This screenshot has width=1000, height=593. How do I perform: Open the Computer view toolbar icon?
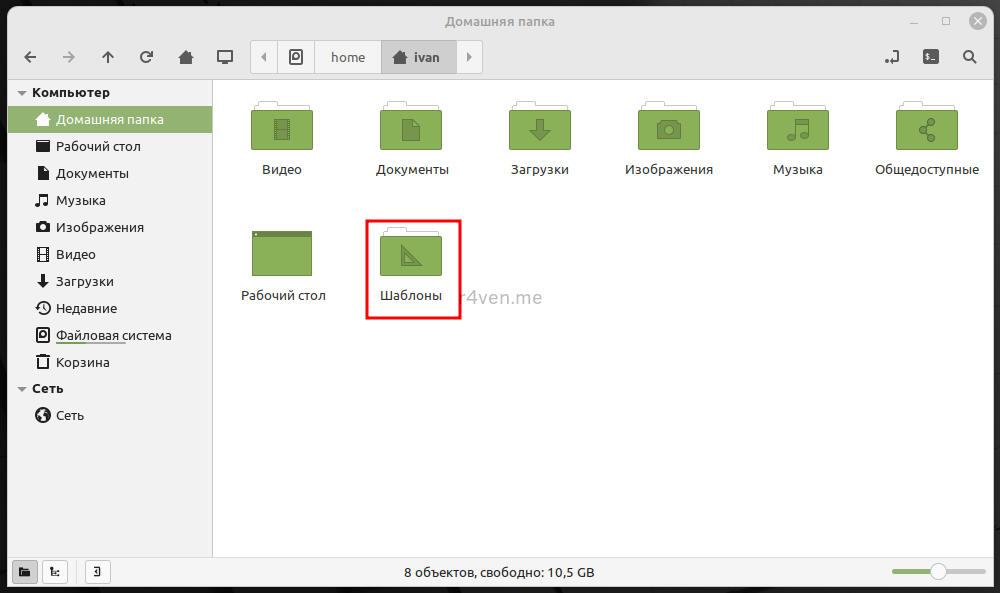225,57
